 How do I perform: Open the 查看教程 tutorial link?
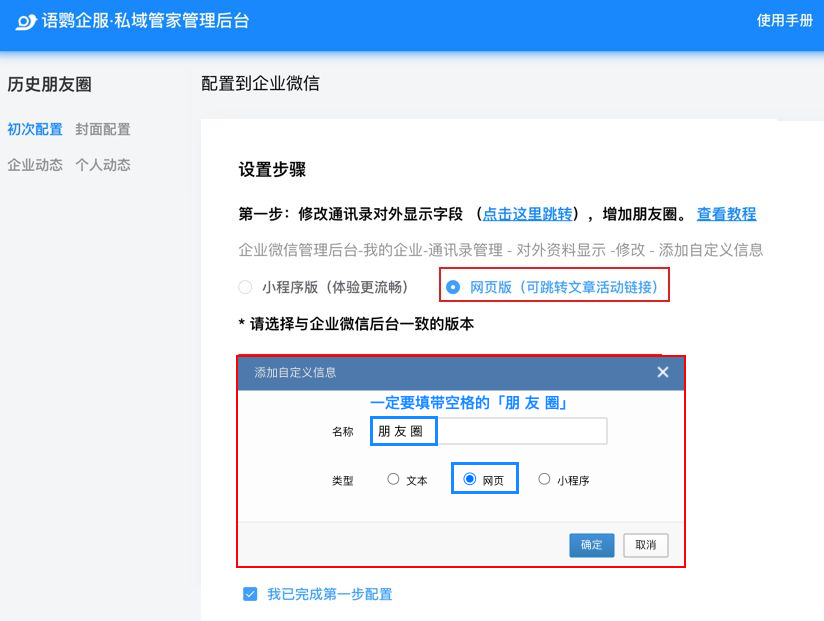(726, 214)
